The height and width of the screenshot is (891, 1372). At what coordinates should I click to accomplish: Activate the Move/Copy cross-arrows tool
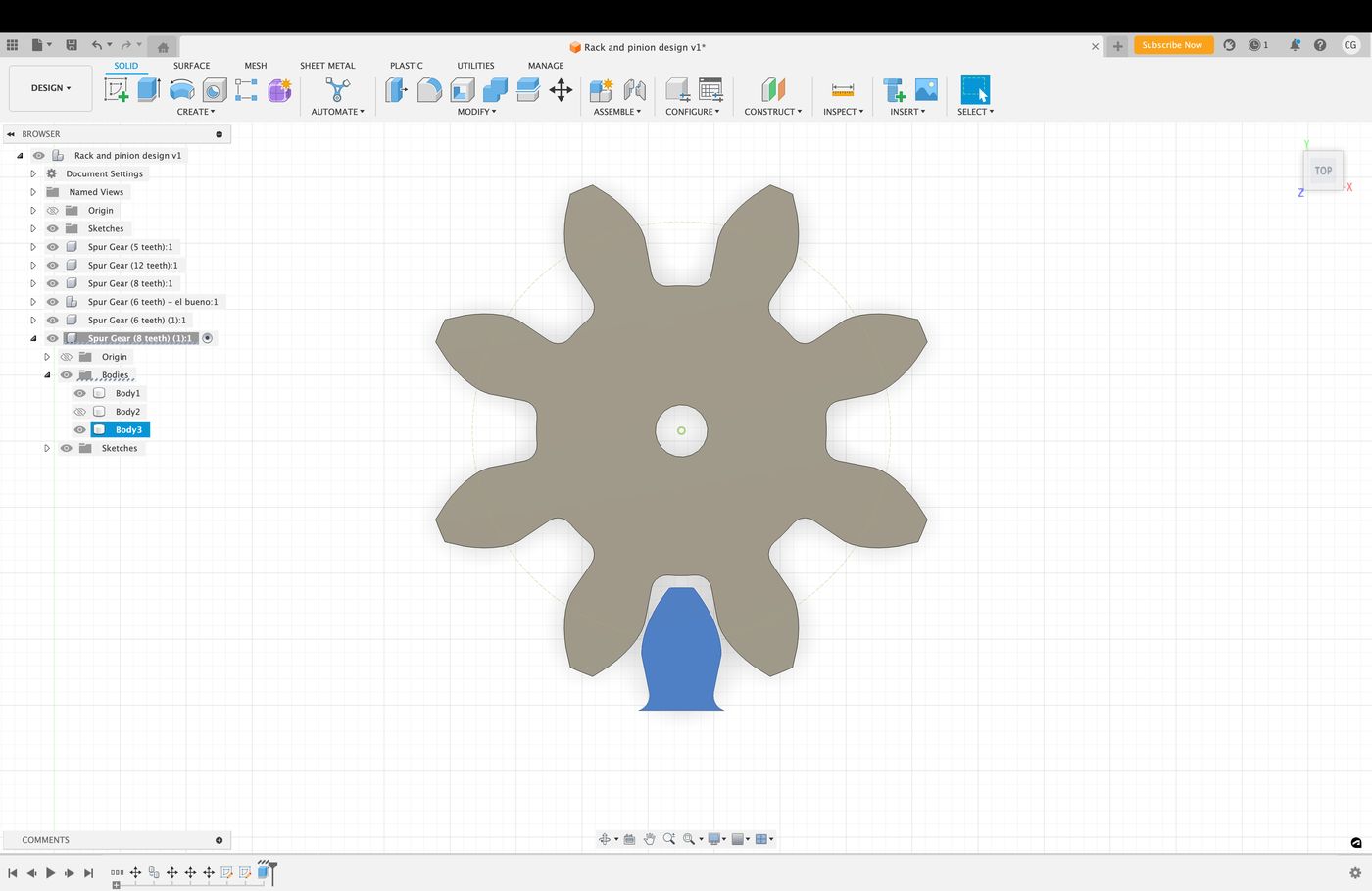pyautogui.click(x=561, y=90)
